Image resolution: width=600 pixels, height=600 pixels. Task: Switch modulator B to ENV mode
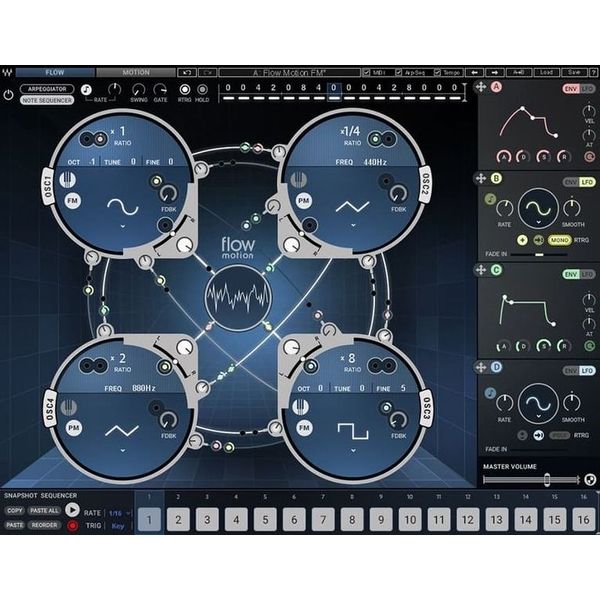pos(571,182)
